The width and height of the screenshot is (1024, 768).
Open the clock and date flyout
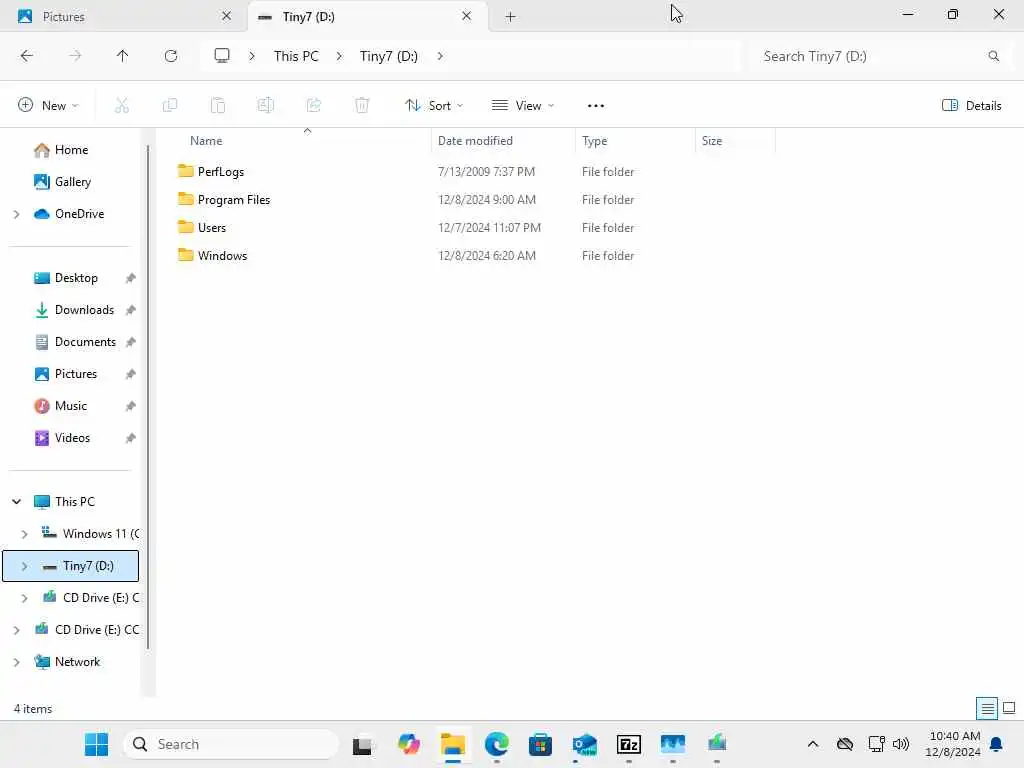954,744
